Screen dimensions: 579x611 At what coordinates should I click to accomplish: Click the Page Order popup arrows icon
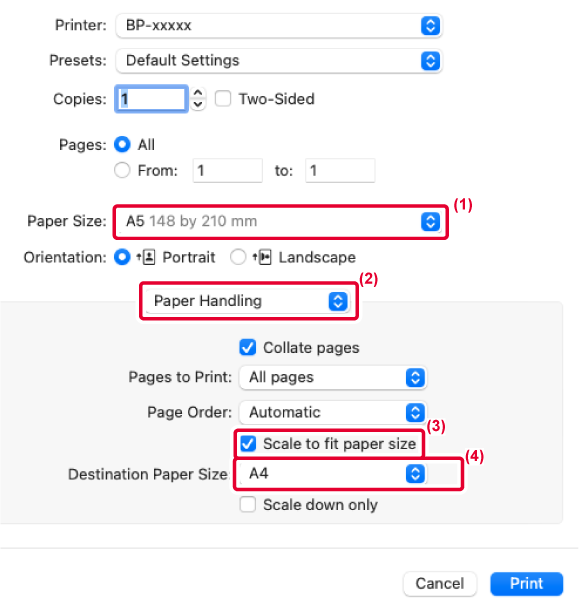(x=415, y=413)
